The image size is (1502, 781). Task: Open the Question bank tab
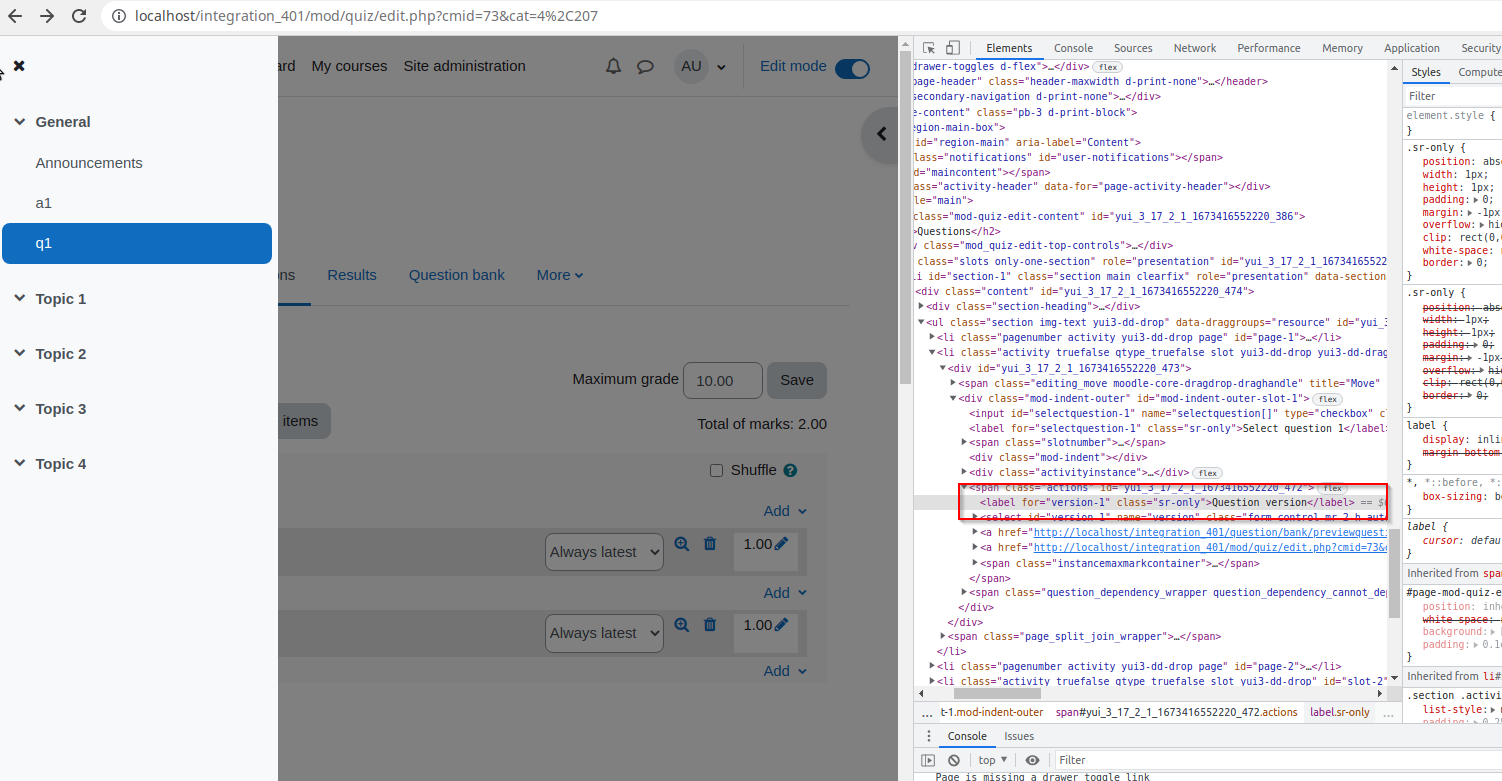(457, 275)
